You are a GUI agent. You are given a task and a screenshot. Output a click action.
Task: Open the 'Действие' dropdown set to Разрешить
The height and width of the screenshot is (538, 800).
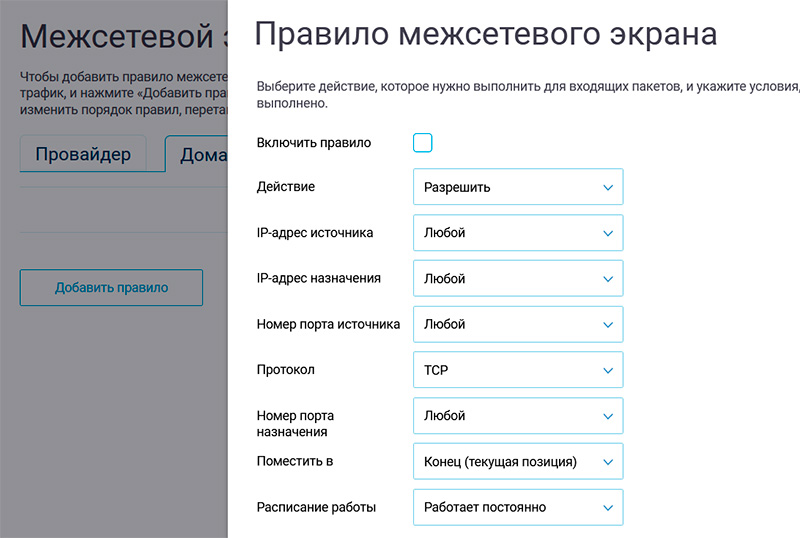517,187
